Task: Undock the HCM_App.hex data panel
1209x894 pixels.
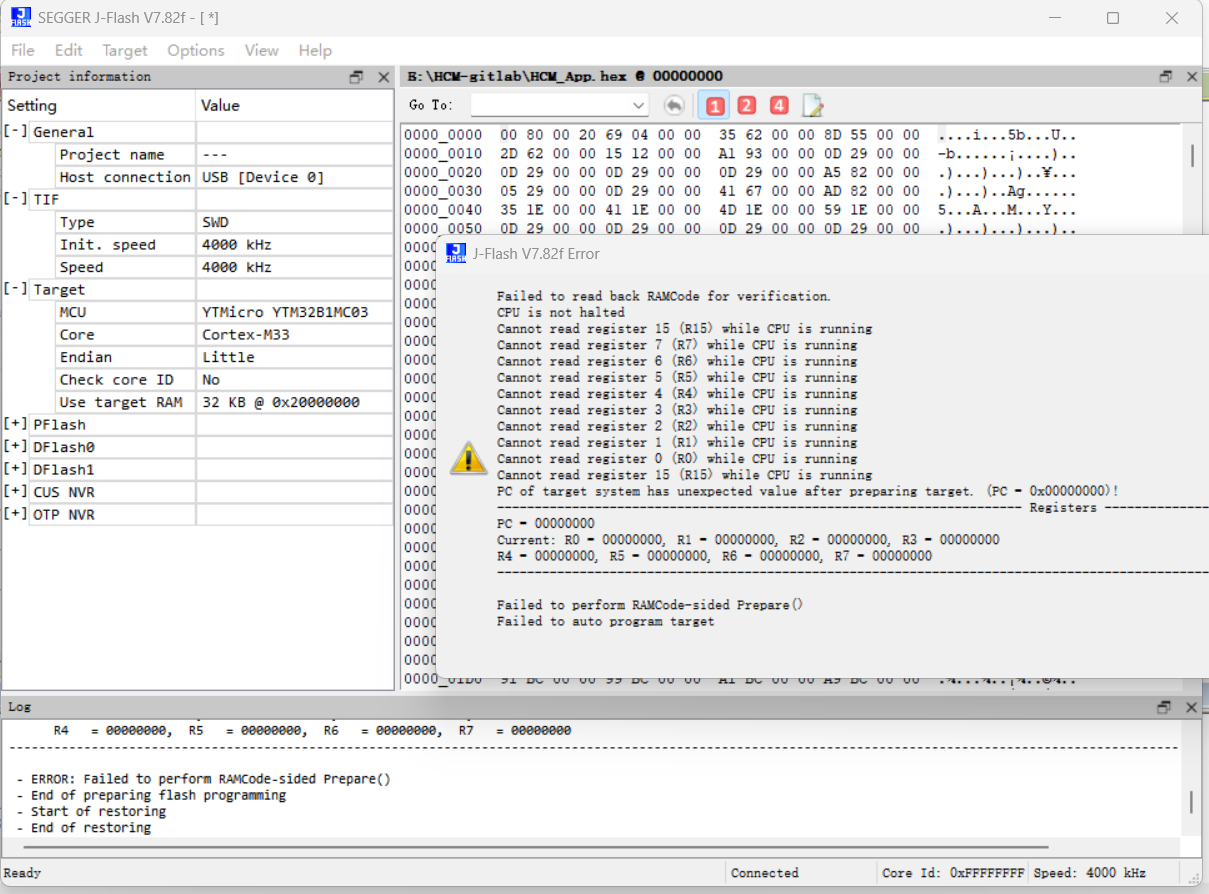Action: click(x=1165, y=77)
